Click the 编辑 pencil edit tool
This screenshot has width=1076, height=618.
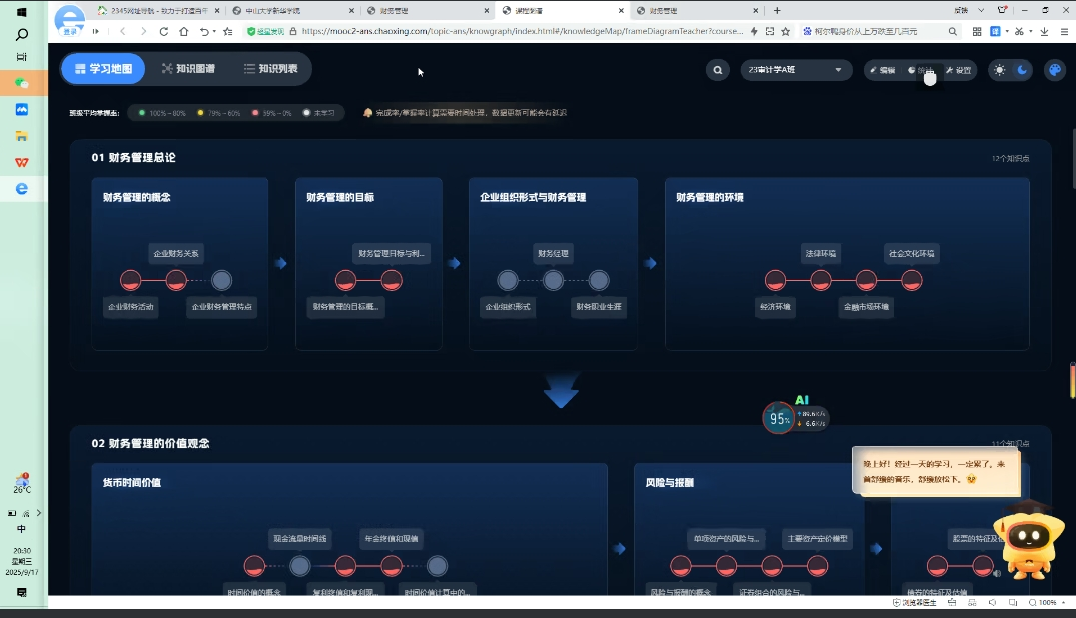pyautogui.click(x=882, y=70)
